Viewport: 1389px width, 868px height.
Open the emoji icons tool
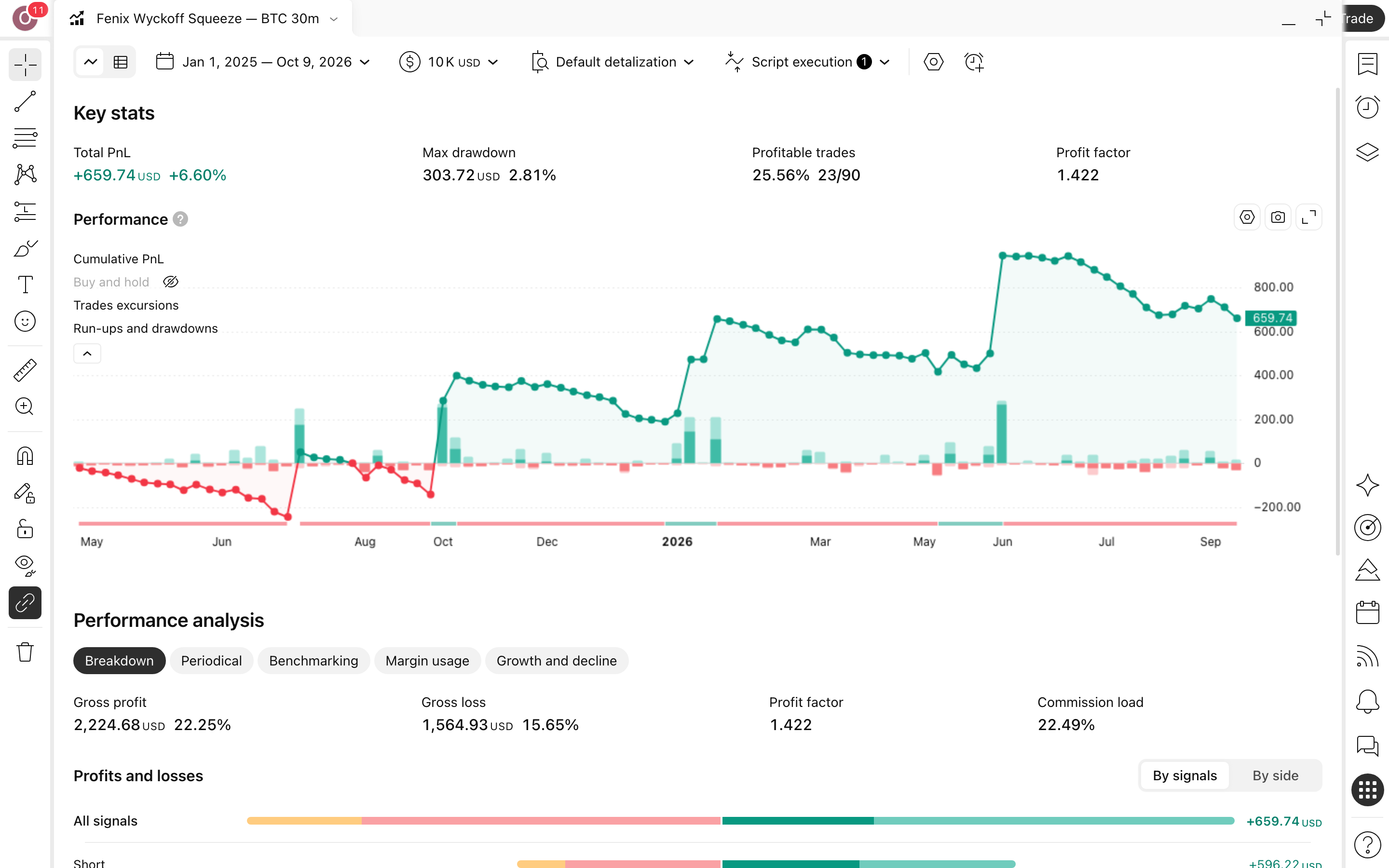click(25, 321)
